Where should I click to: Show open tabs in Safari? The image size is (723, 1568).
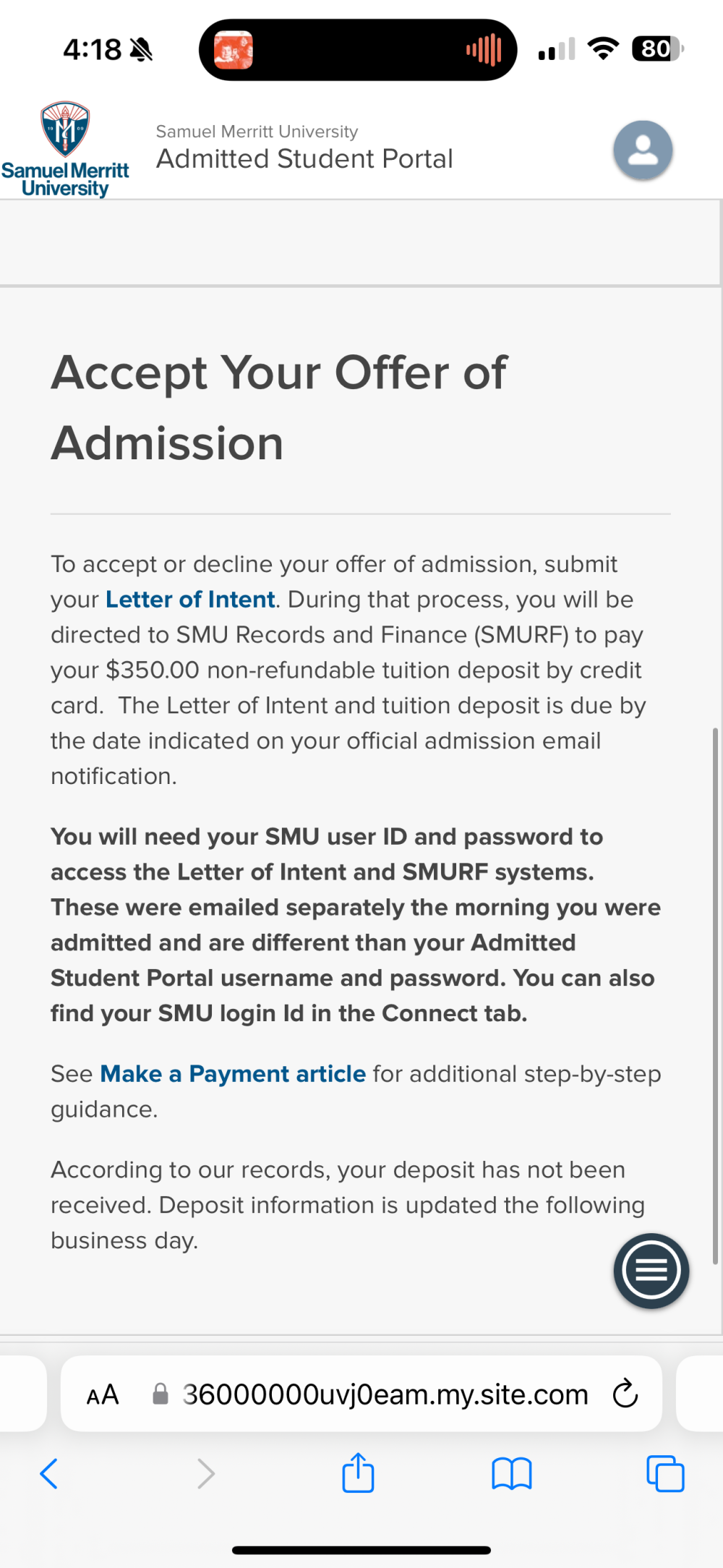pos(665,1473)
